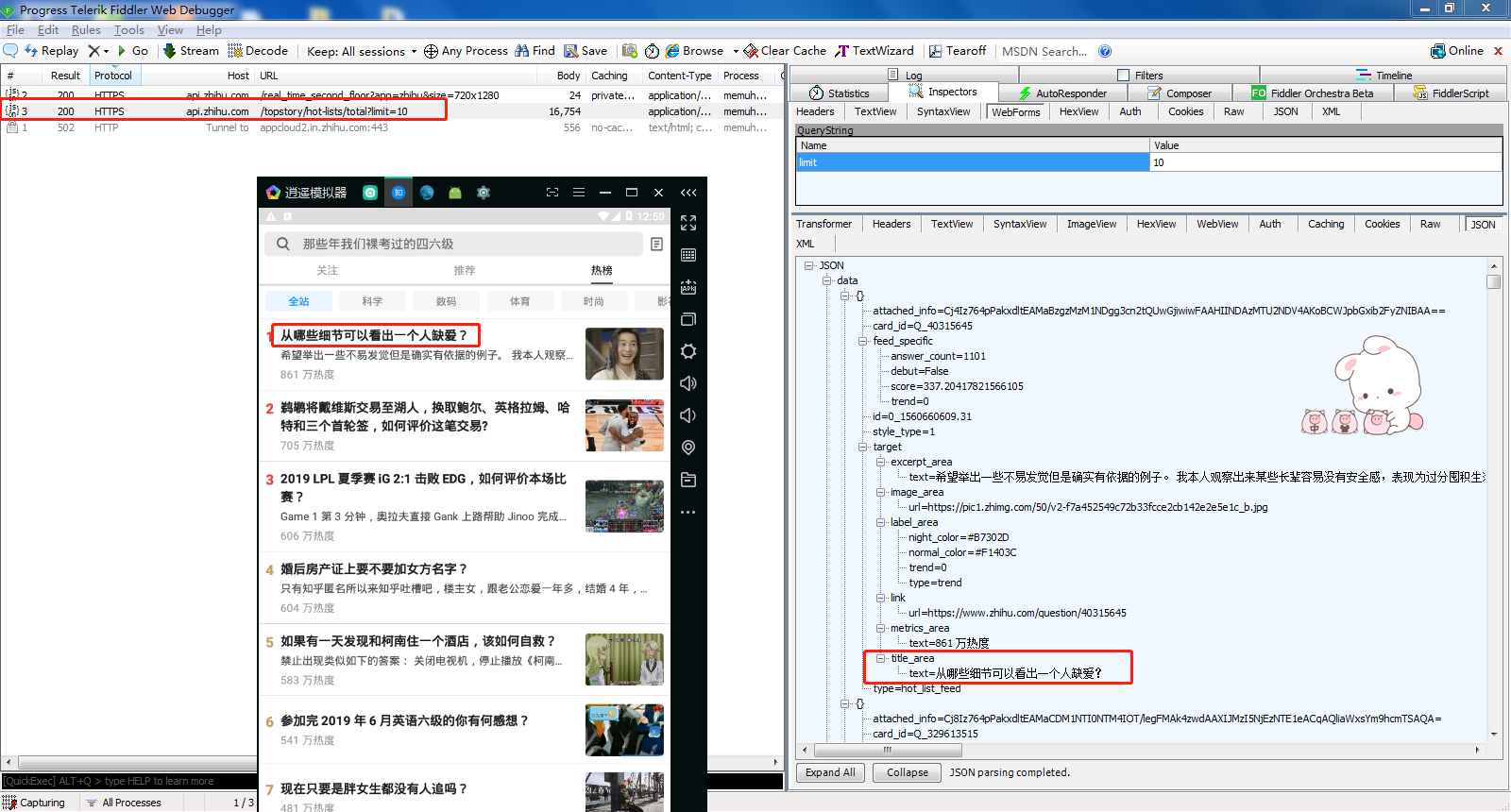This screenshot has width=1511, height=812.
Task: Select session 3 hot-lists request row
Action: pyautogui.click(x=391, y=111)
